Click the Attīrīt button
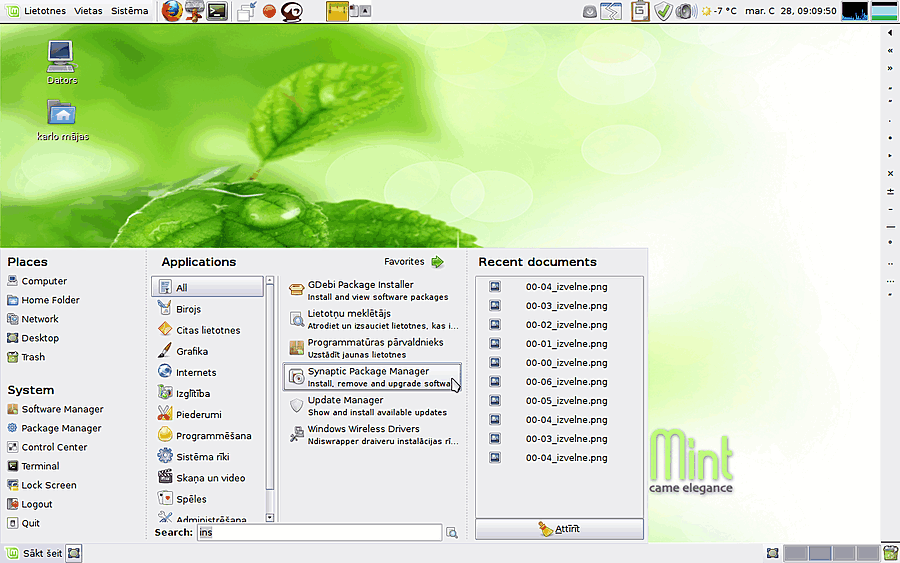 tap(559, 529)
